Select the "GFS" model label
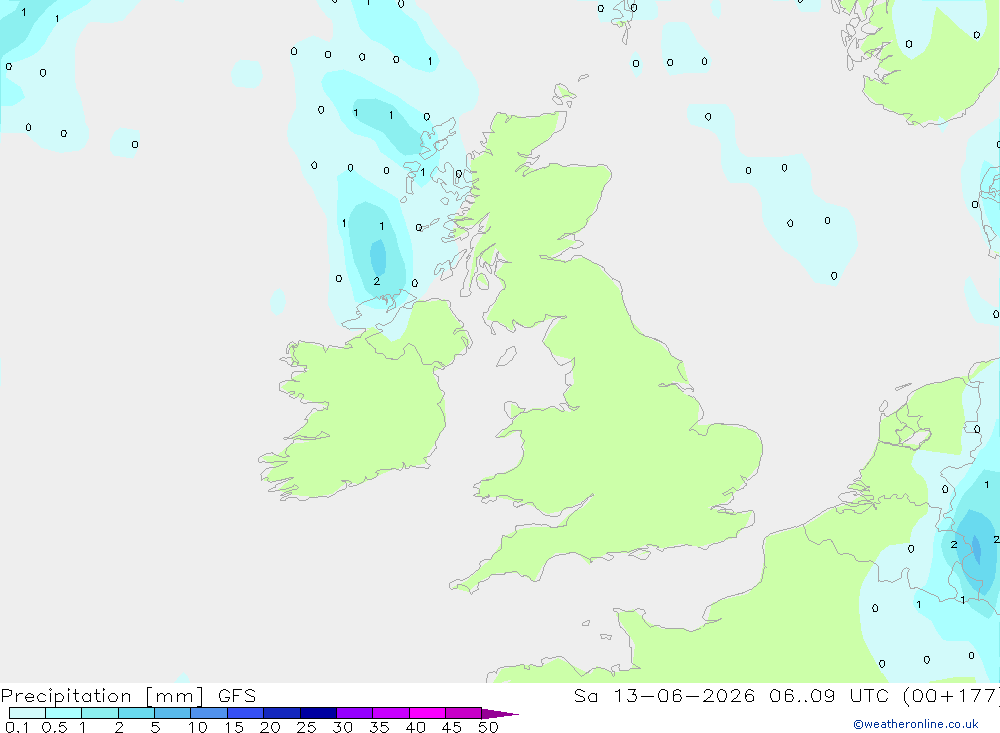This screenshot has width=1000, height=733. coord(237,695)
